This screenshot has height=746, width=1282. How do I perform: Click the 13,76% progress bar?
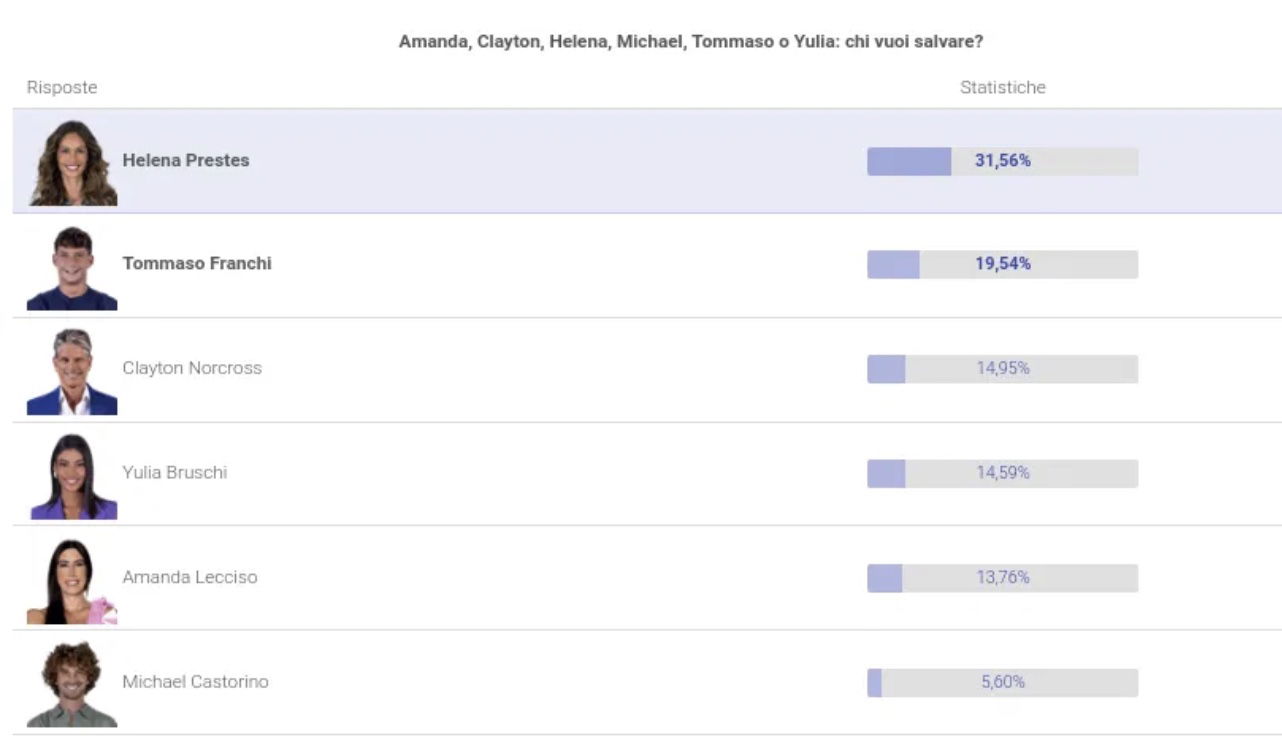click(1002, 578)
